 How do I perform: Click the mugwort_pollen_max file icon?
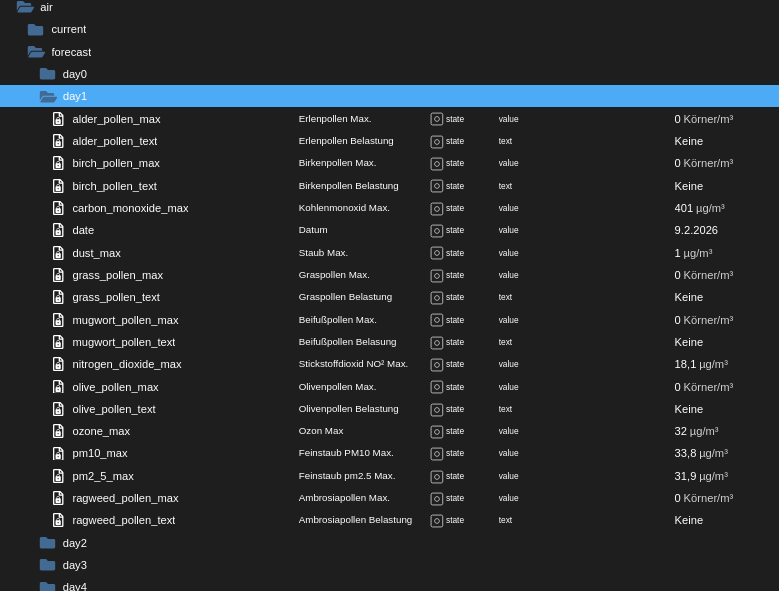(58, 320)
